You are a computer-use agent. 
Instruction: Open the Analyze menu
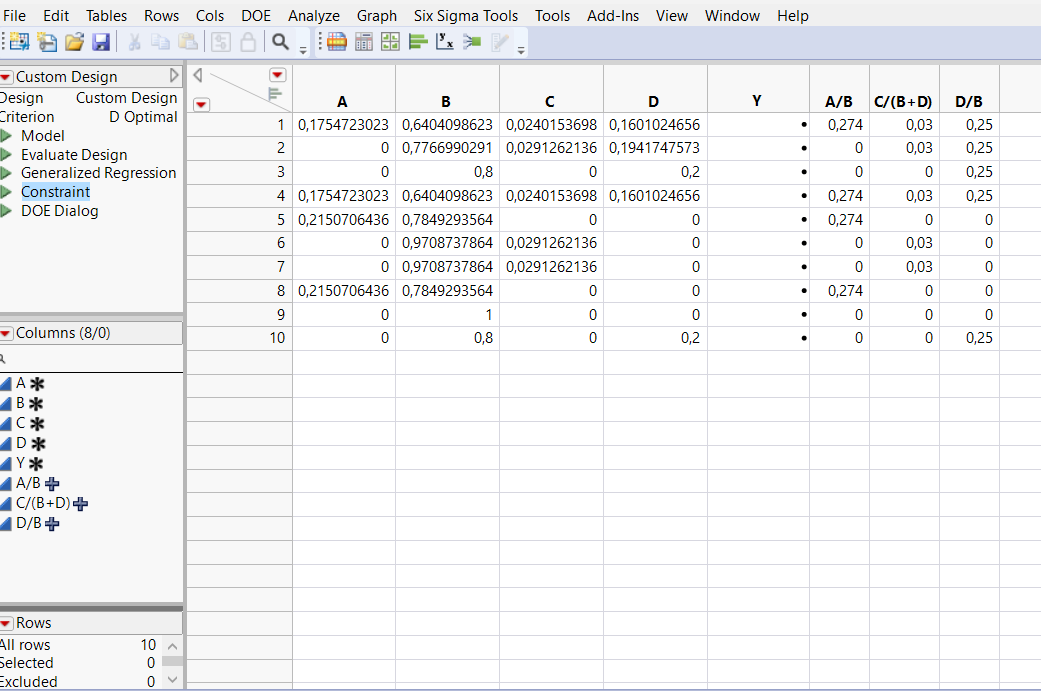[313, 15]
